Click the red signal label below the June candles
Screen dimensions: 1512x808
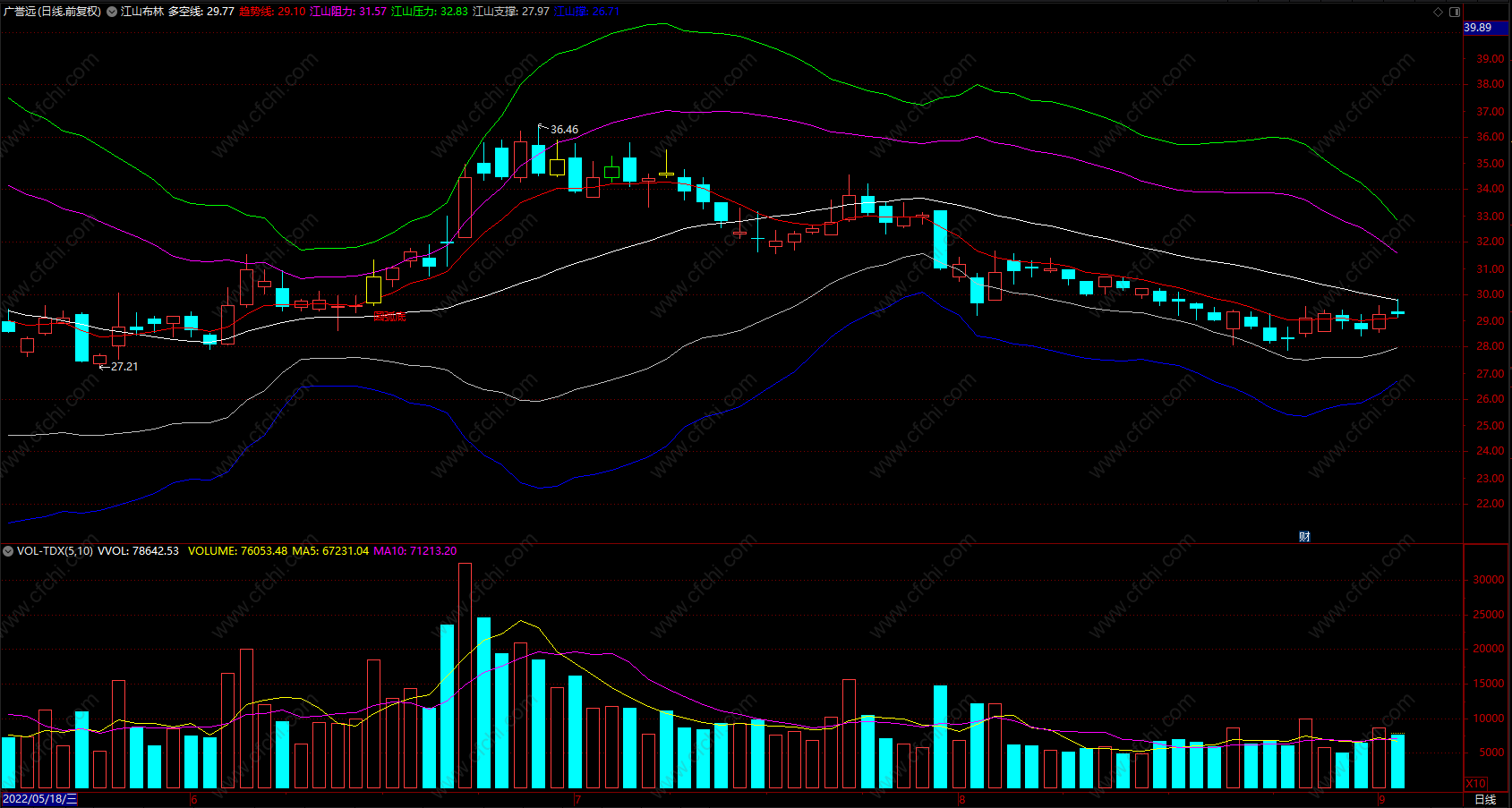click(389, 317)
